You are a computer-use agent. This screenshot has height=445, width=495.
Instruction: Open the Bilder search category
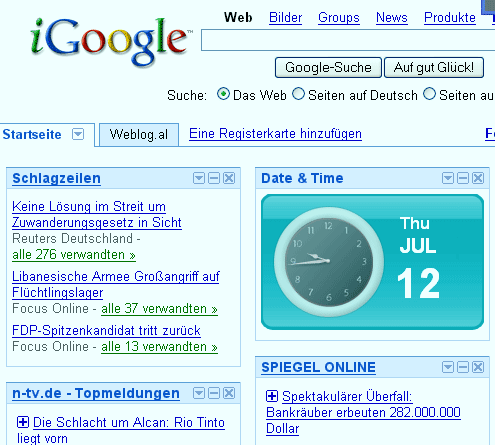pyautogui.click(x=285, y=18)
